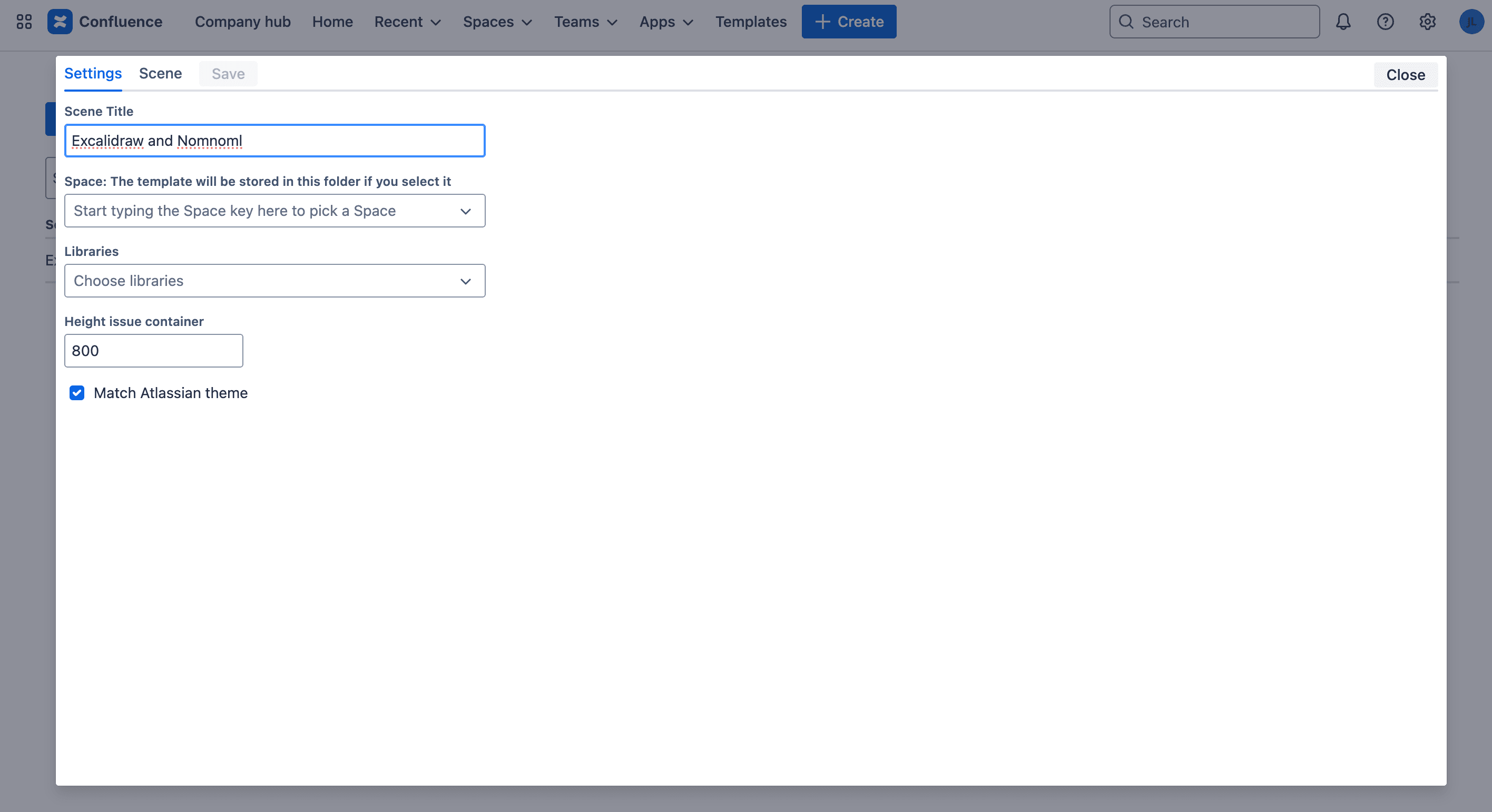Expand the Apps menu
The image size is (1492, 812).
tap(666, 22)
